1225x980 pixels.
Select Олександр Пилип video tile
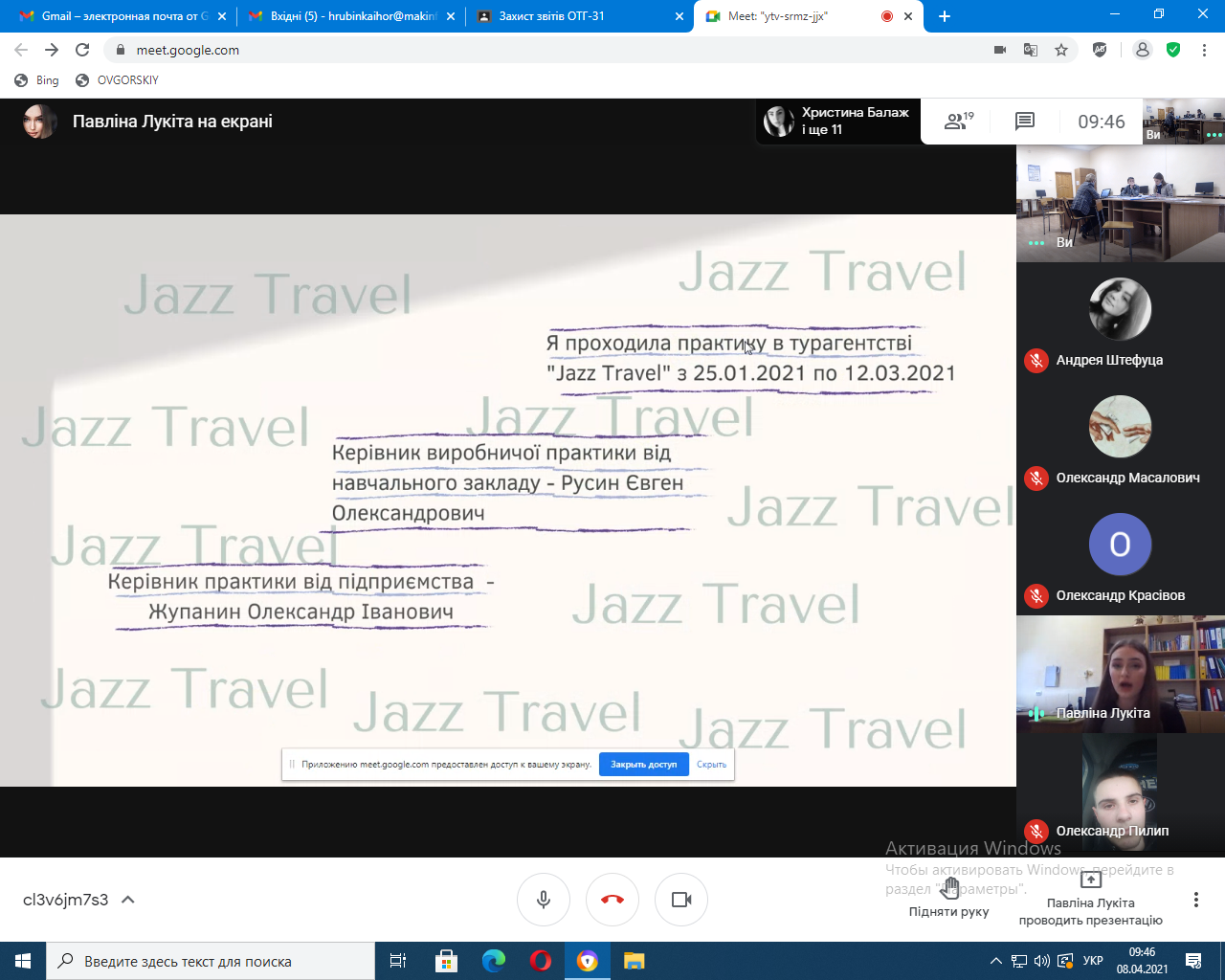(x=1121, y=792)
